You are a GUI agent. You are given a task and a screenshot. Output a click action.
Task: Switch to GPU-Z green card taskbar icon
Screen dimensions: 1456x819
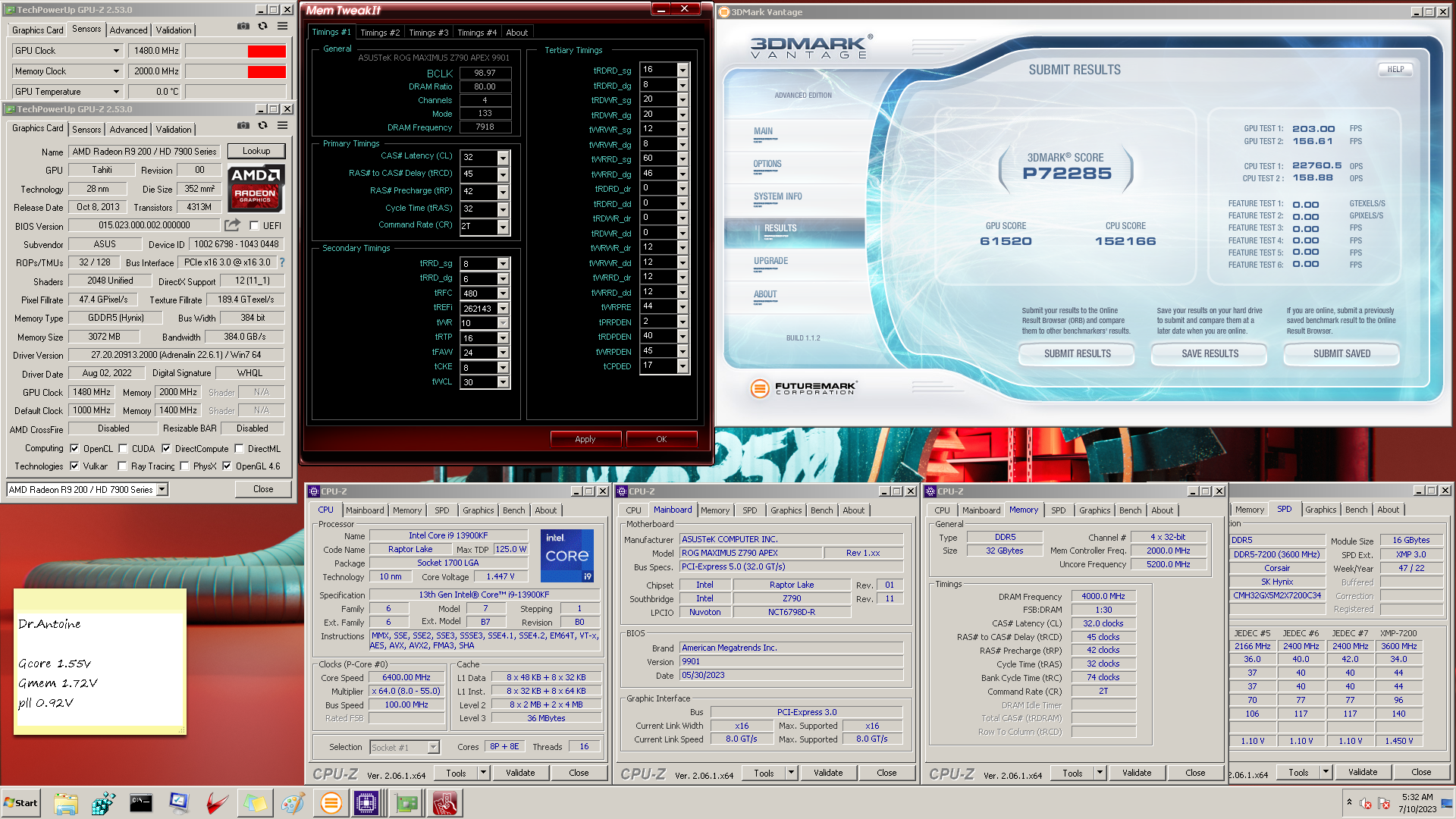[x=406, y=803]
